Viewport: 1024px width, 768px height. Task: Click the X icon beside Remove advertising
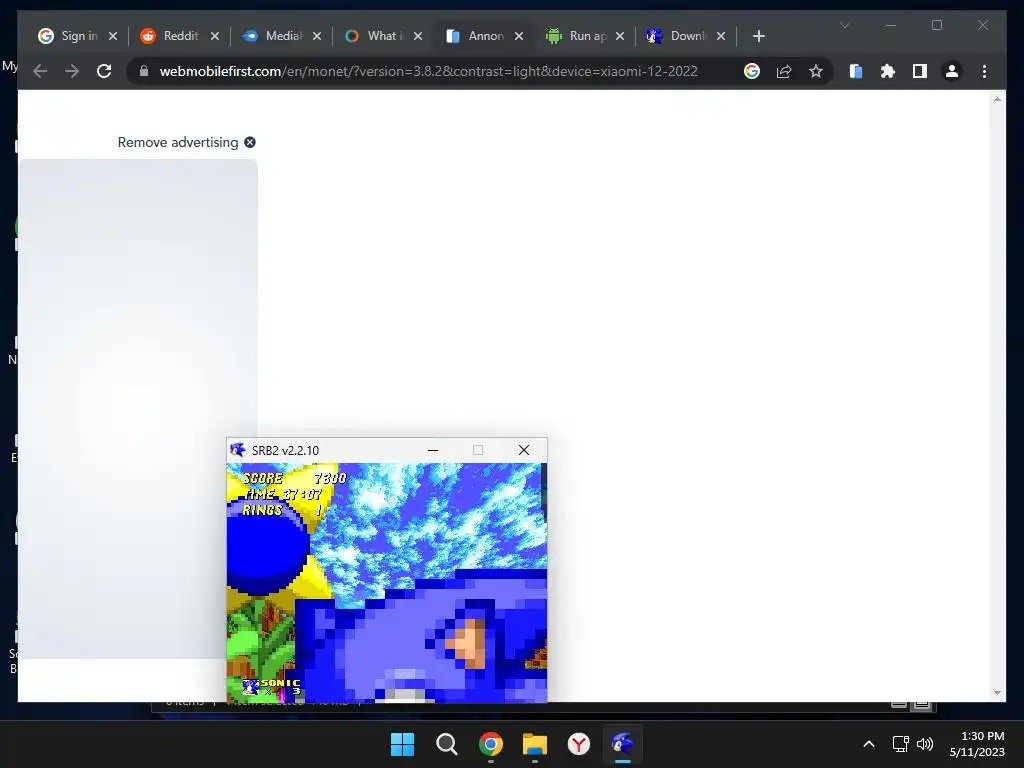250,142
